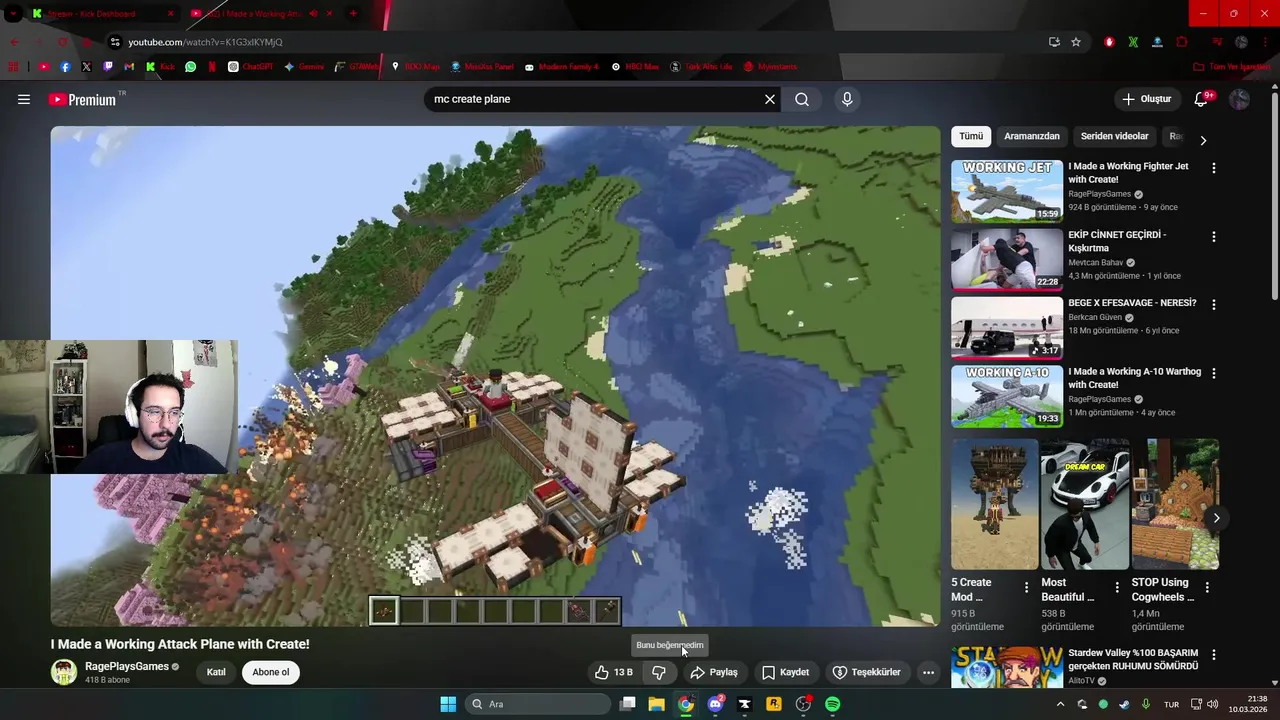Open the HBO Max bookmark
The height and width of the screenshot is (720, 1280).
pos(635,67)
